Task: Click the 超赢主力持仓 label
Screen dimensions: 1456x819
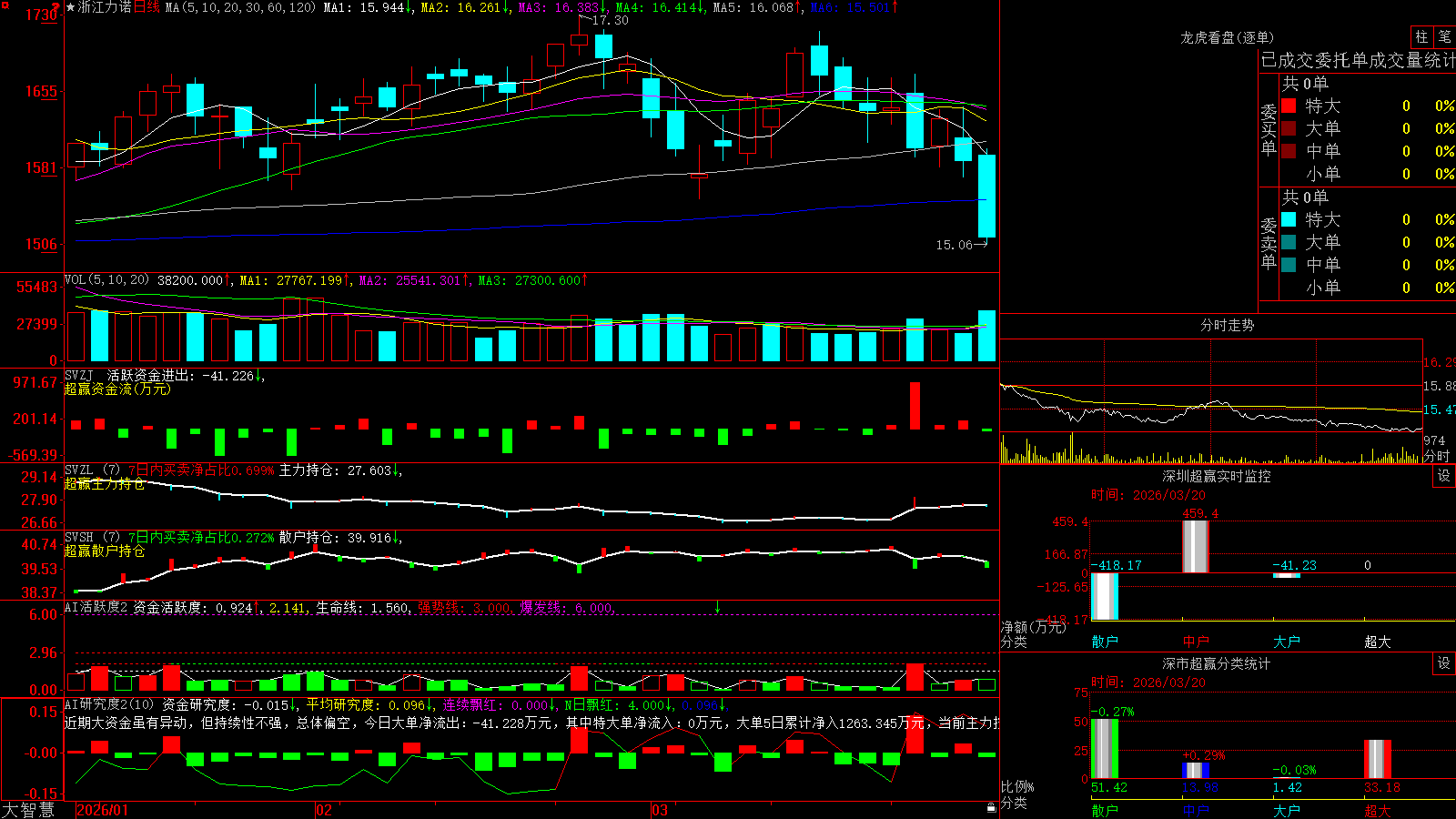Action: click(105, 483)
